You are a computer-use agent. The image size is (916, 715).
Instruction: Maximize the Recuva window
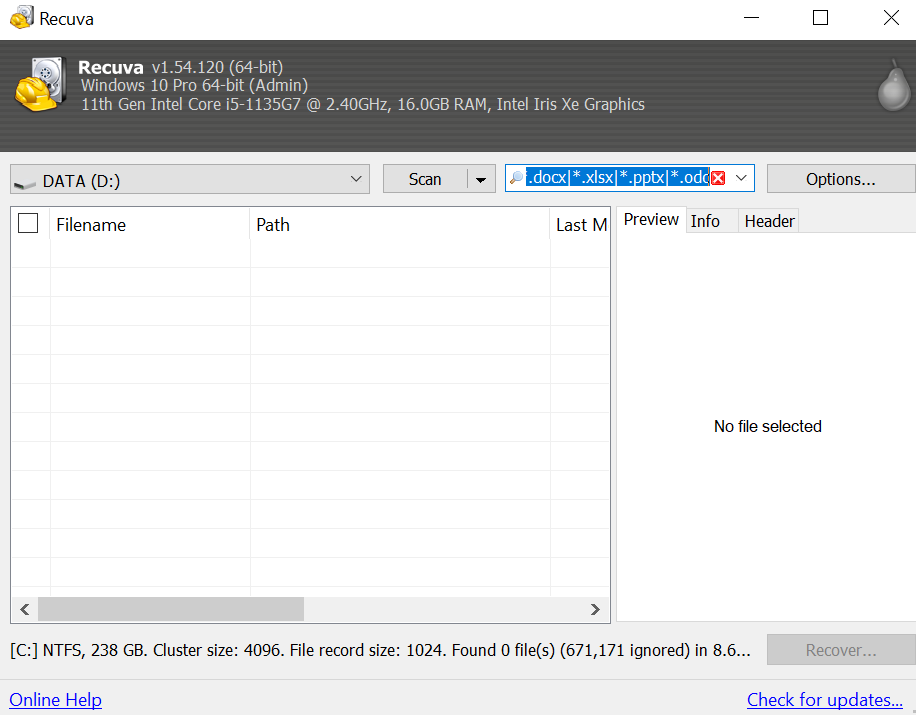click(x=820, y=18)
